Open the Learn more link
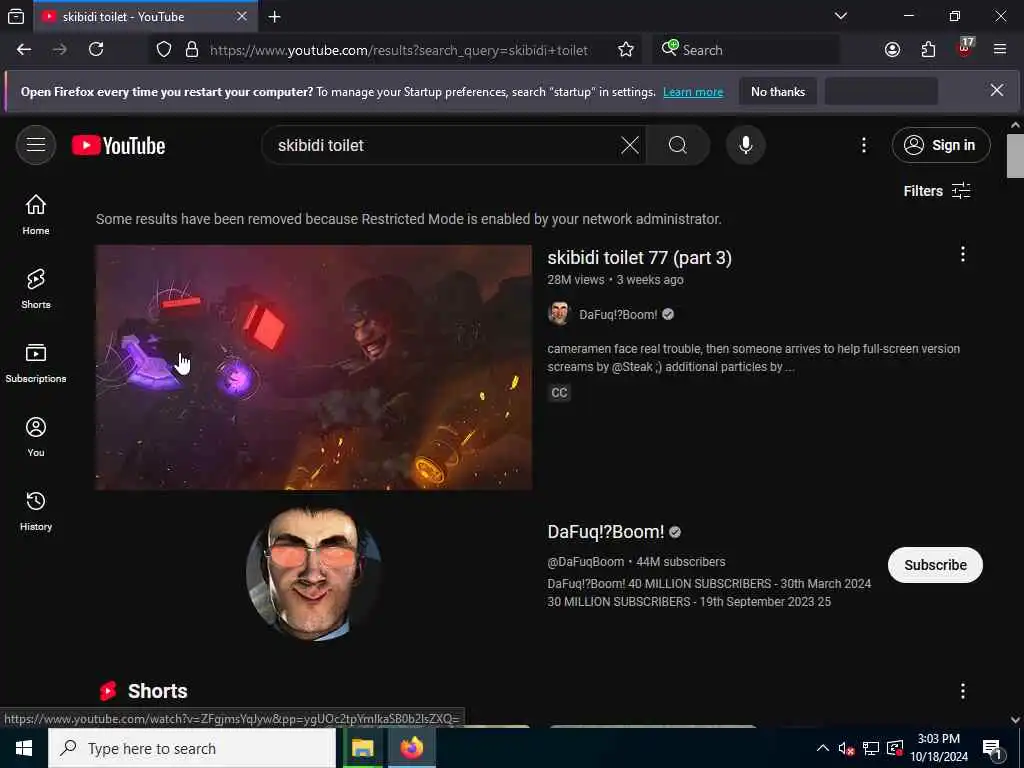Image resolution: width=1024 pixels, height=768 pixels. pyautogui.click(x=693, y=92)
